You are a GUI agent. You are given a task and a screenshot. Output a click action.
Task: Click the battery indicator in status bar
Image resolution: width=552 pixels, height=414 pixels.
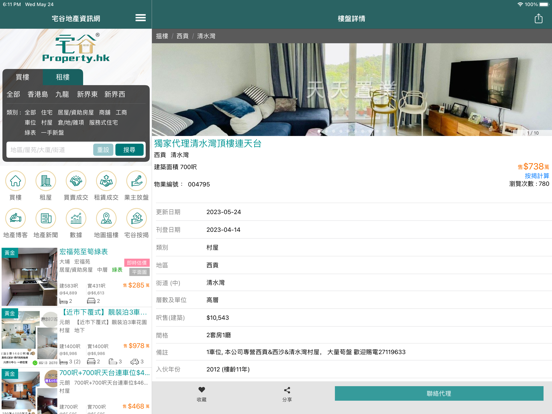coord(544,4)
